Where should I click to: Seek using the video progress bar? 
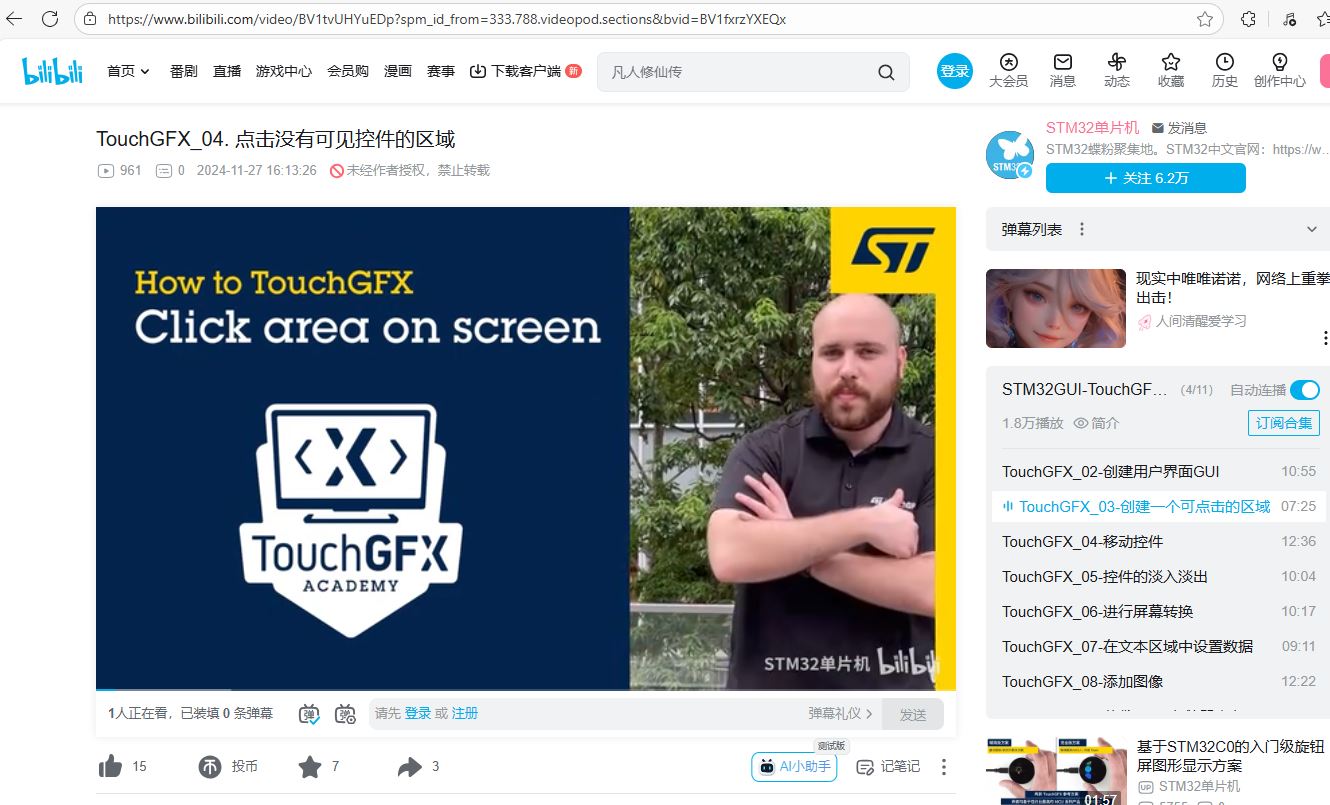click(526, 690)
